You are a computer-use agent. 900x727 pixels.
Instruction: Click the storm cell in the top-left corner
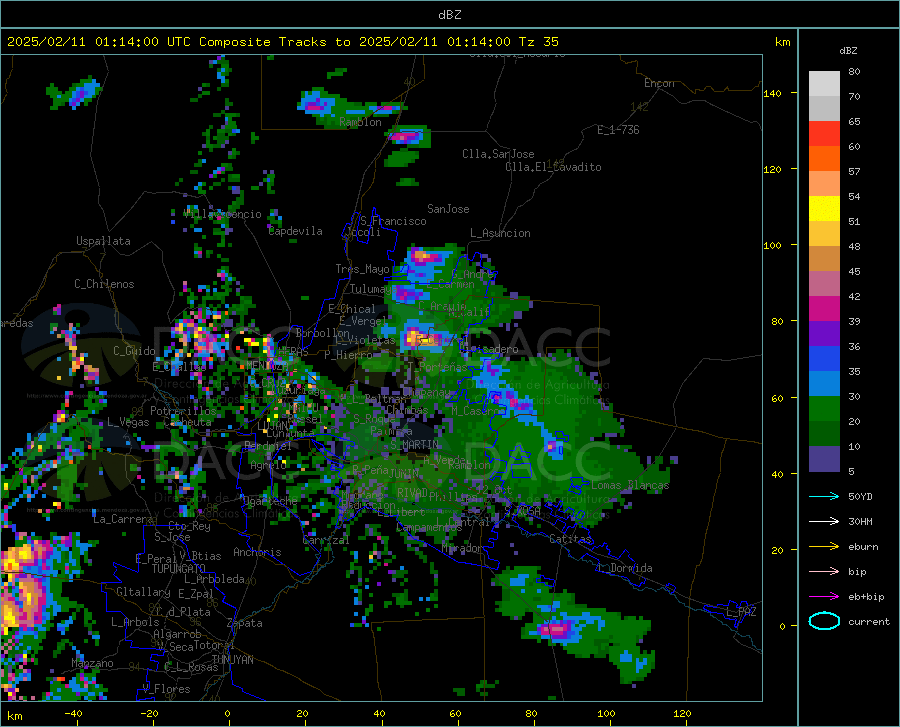(x=77, y=94)
